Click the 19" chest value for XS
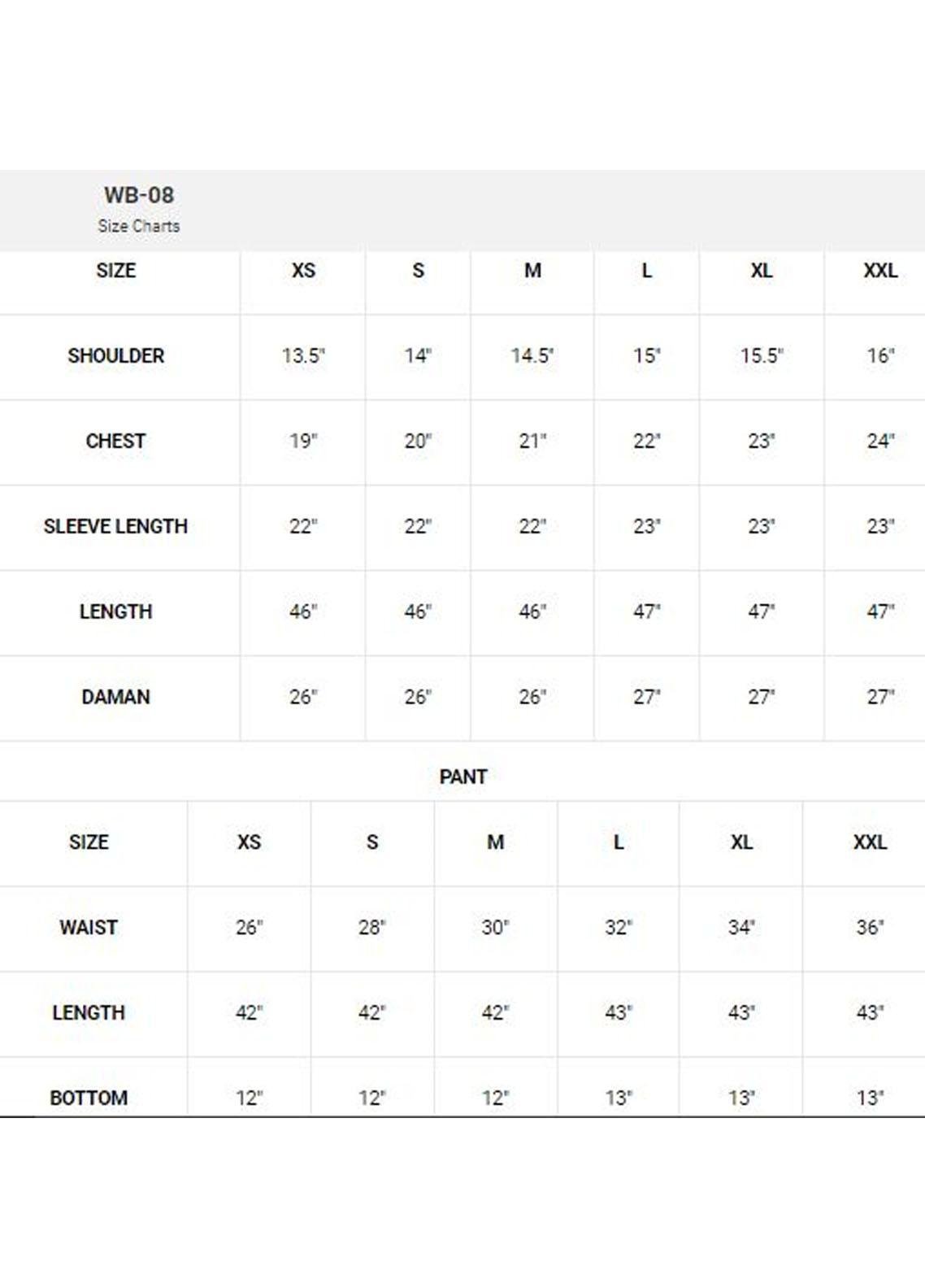The width and height of the screenshot is (925, 1288). point(303,441)
